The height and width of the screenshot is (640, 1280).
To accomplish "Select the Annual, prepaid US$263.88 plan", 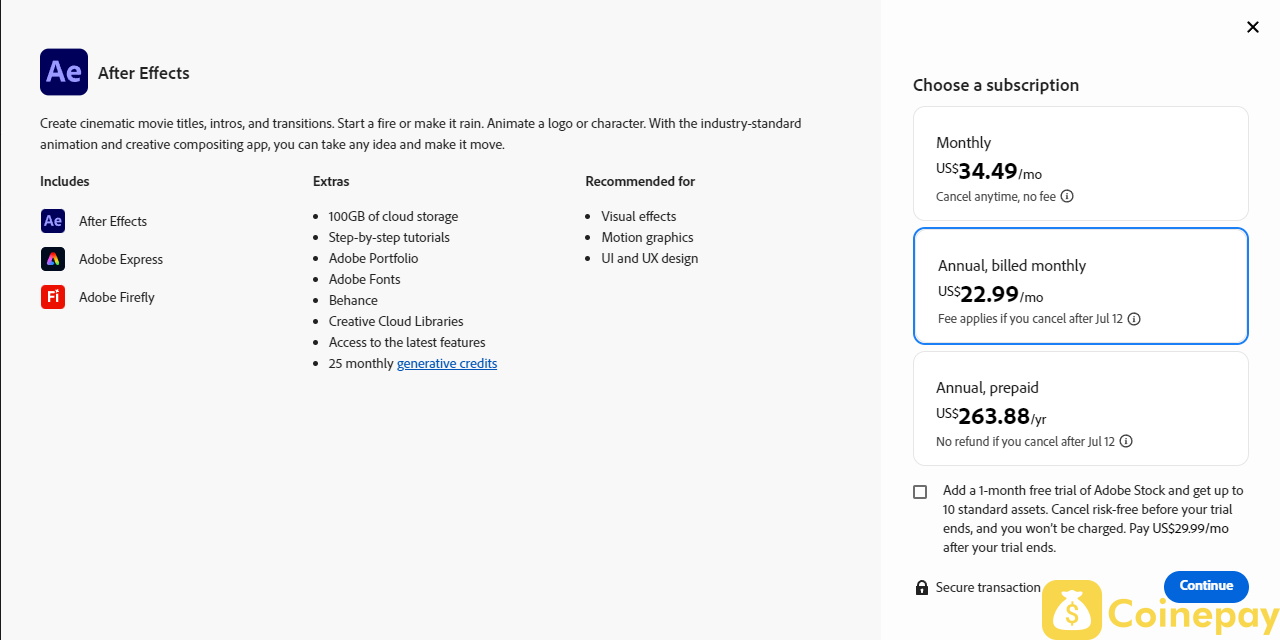I will pos(1081,408).
